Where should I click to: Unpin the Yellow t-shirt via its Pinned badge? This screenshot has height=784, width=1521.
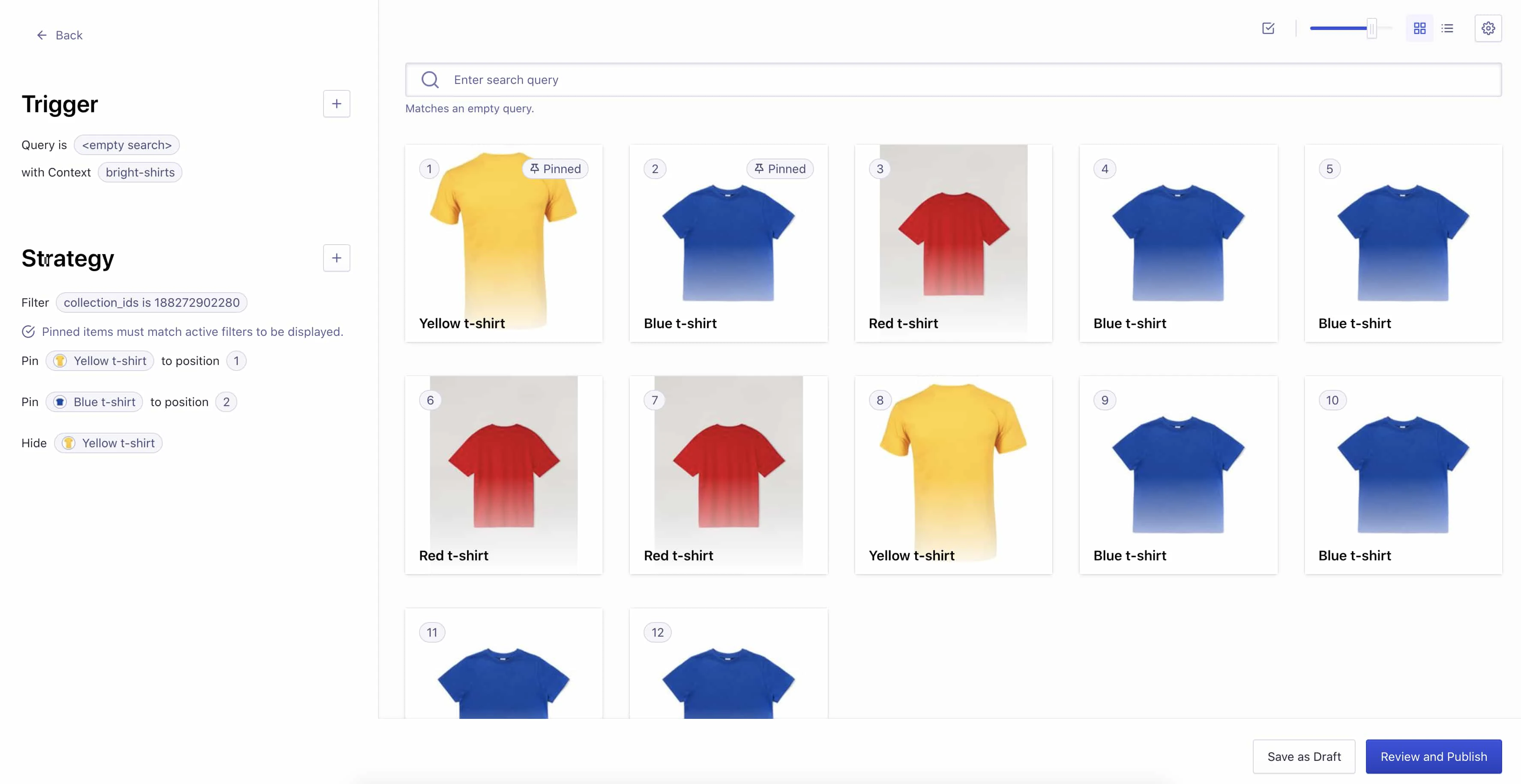click(555, 168)
